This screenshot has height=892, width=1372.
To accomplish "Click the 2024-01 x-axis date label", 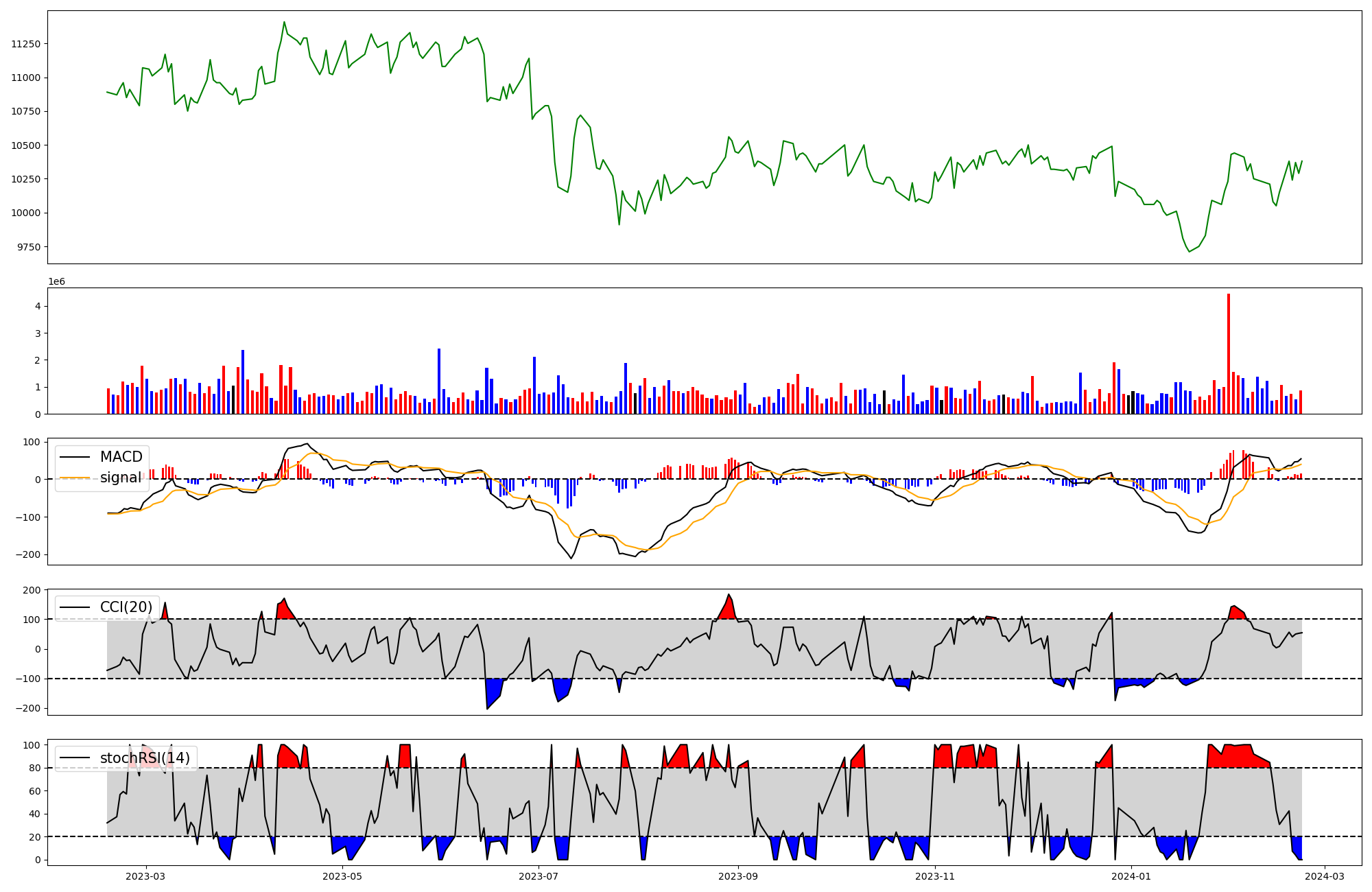I will (x=1131, y=876).
